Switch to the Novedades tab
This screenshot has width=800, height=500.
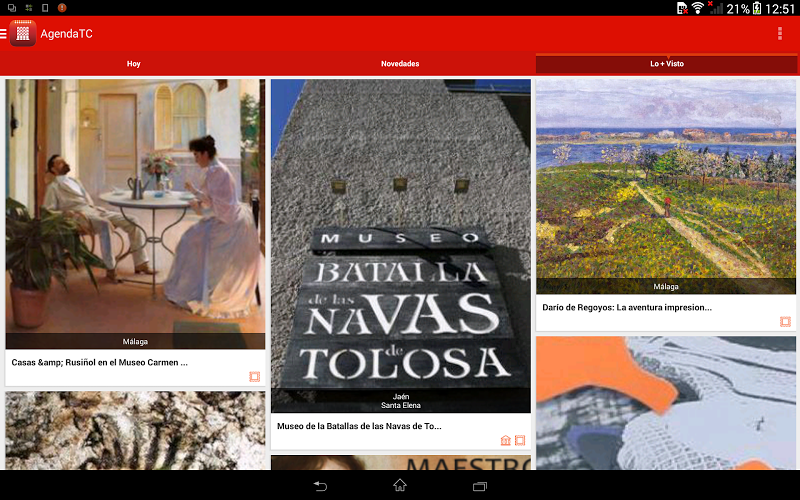(x=400, y=64)
